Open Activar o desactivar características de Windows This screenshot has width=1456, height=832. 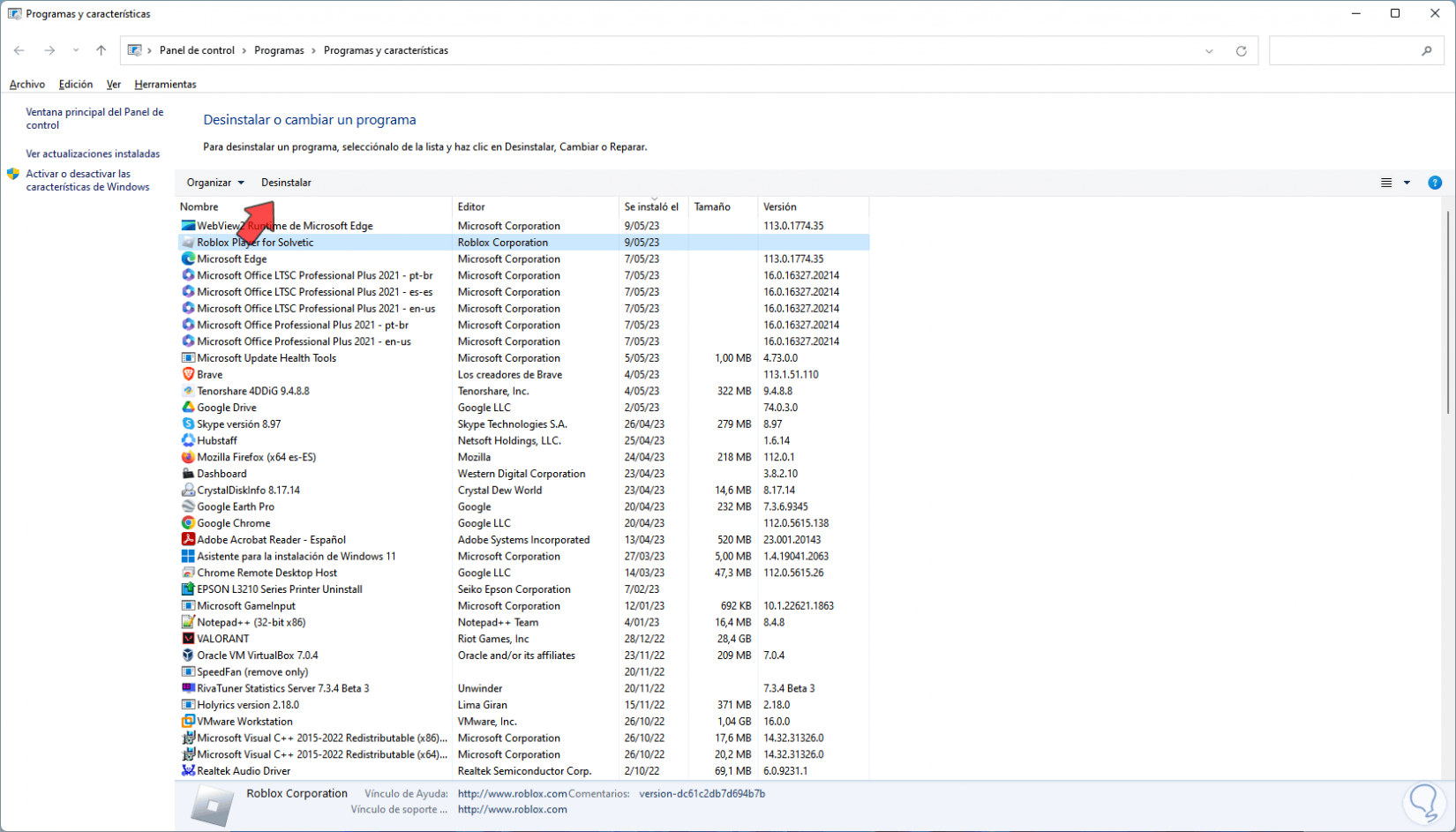[x=87, y=181]
